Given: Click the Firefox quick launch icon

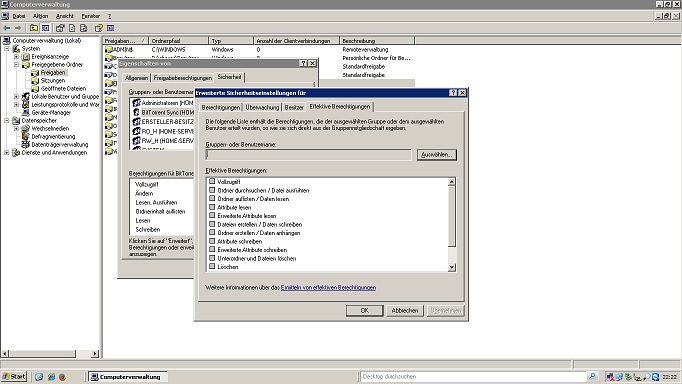Looking at the screenshot, I should click(62, 377).
